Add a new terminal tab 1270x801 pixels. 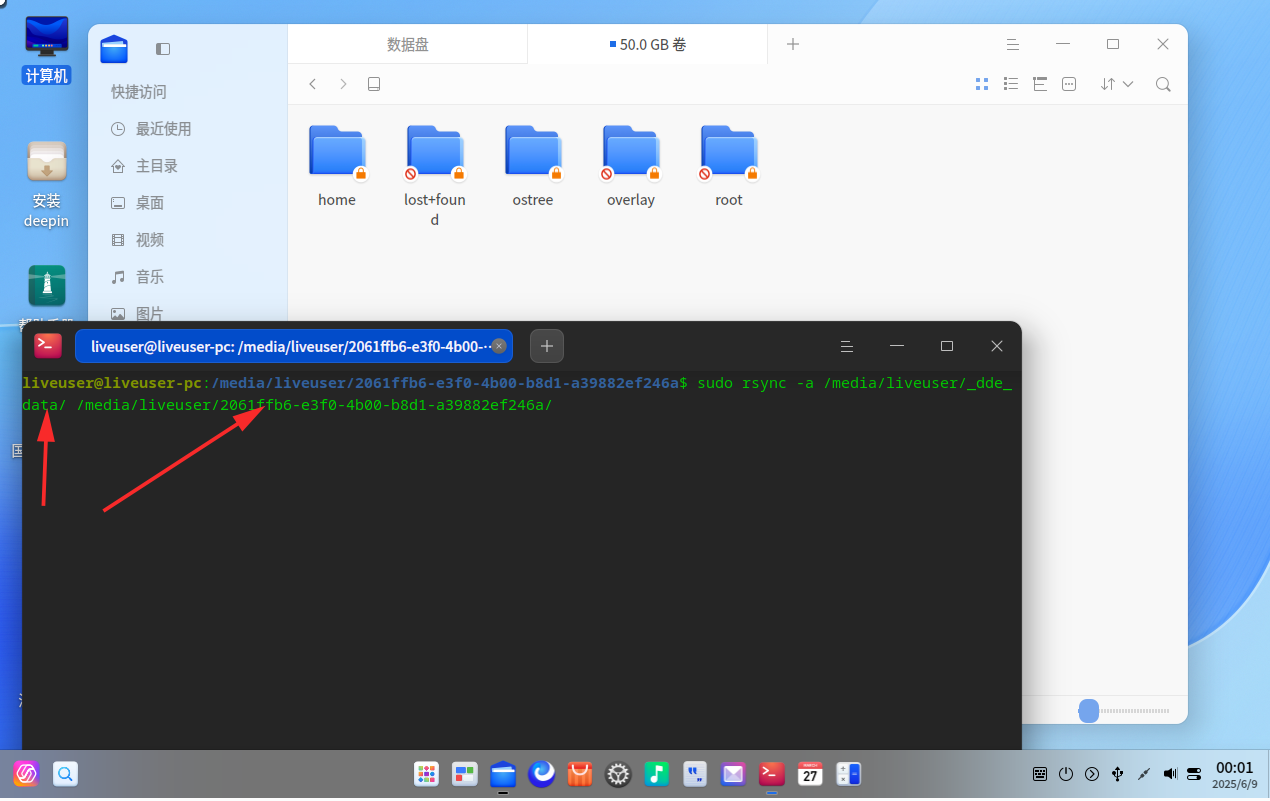click(547, 346)
